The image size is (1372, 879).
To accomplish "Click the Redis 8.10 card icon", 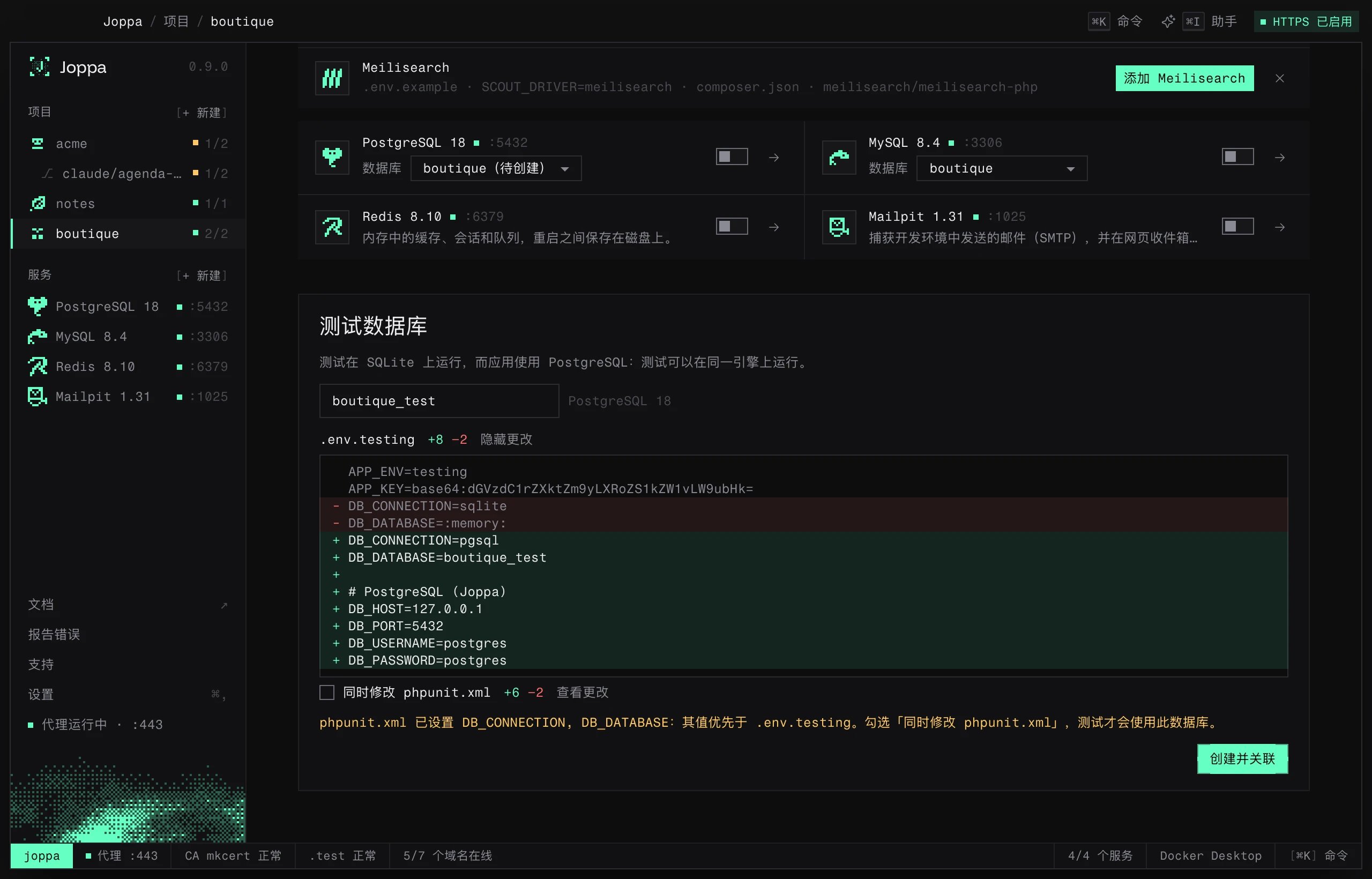I will coord(332,227).
